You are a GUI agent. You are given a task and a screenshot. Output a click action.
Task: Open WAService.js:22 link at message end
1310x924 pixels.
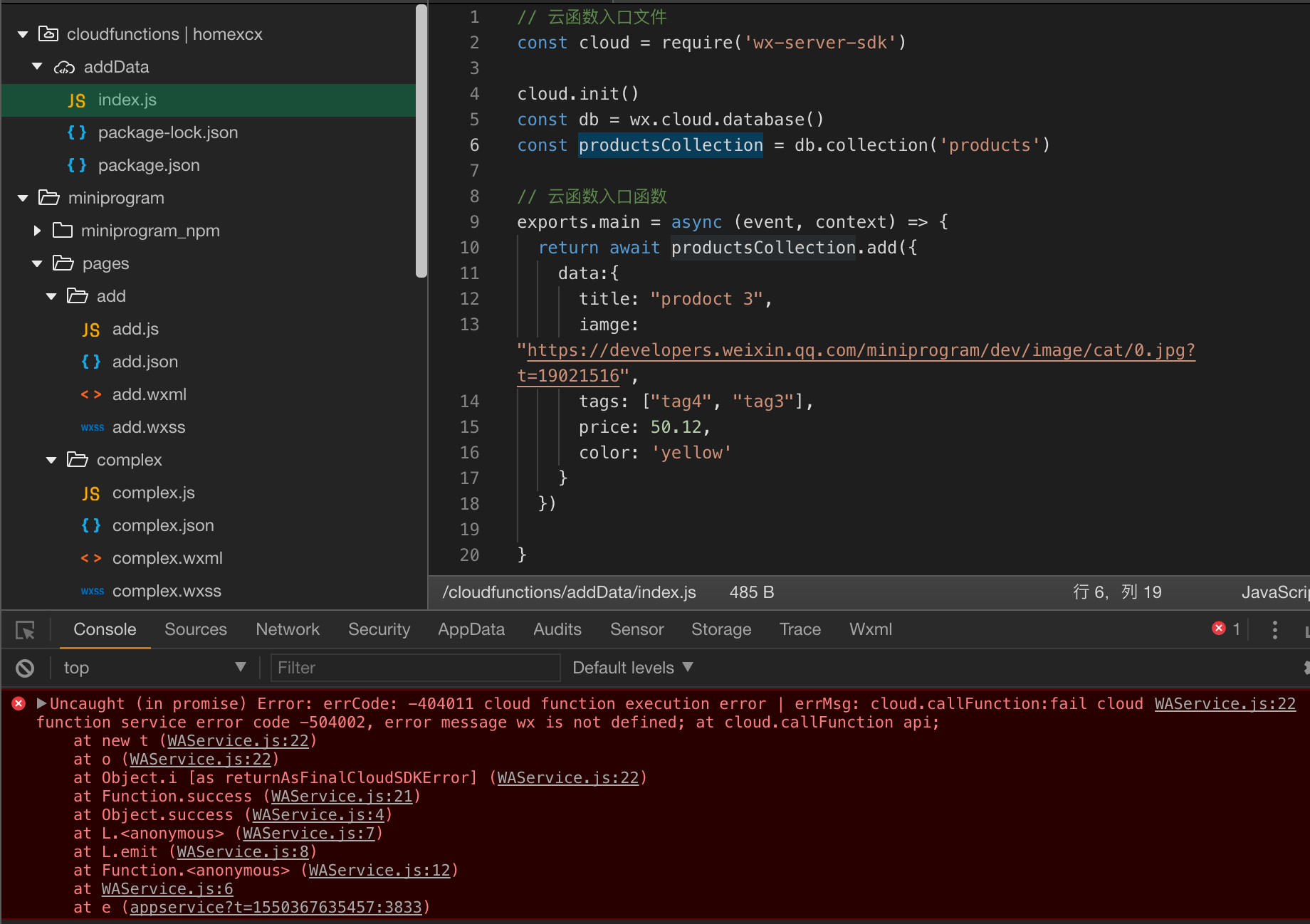click(x=1225, y=703)
